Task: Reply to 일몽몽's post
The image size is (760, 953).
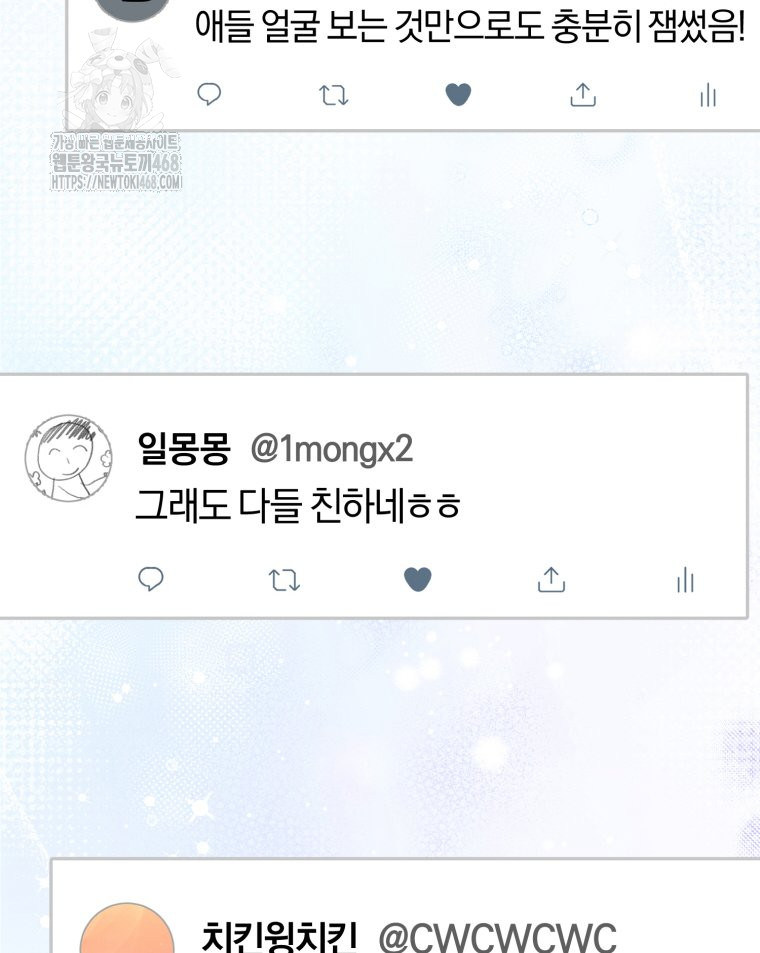Action: coord(151,579)
